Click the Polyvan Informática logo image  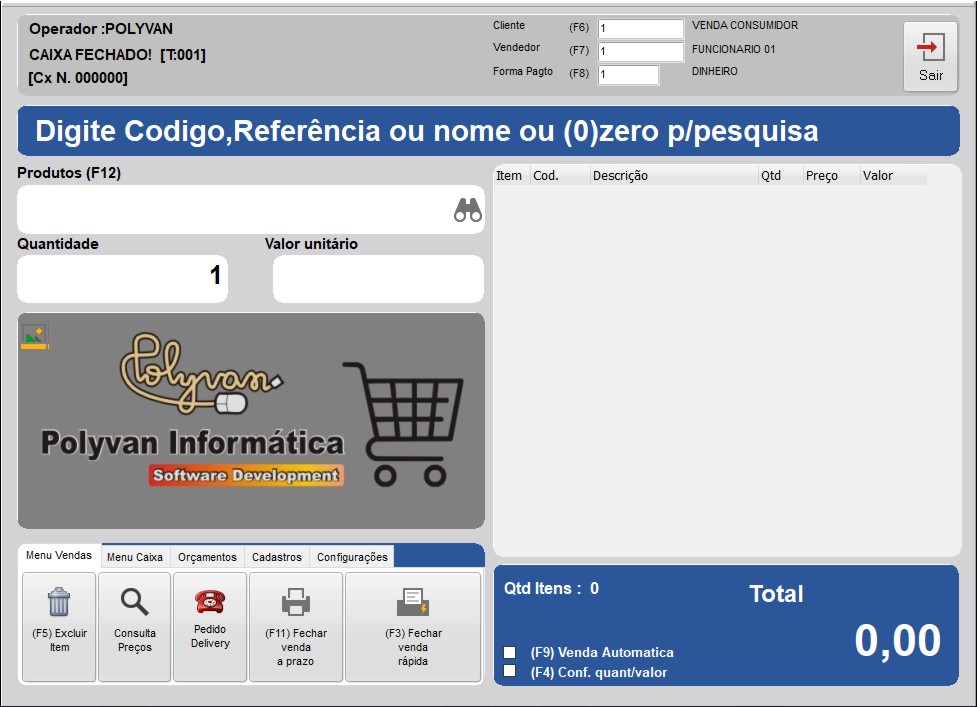click(251, 421)
